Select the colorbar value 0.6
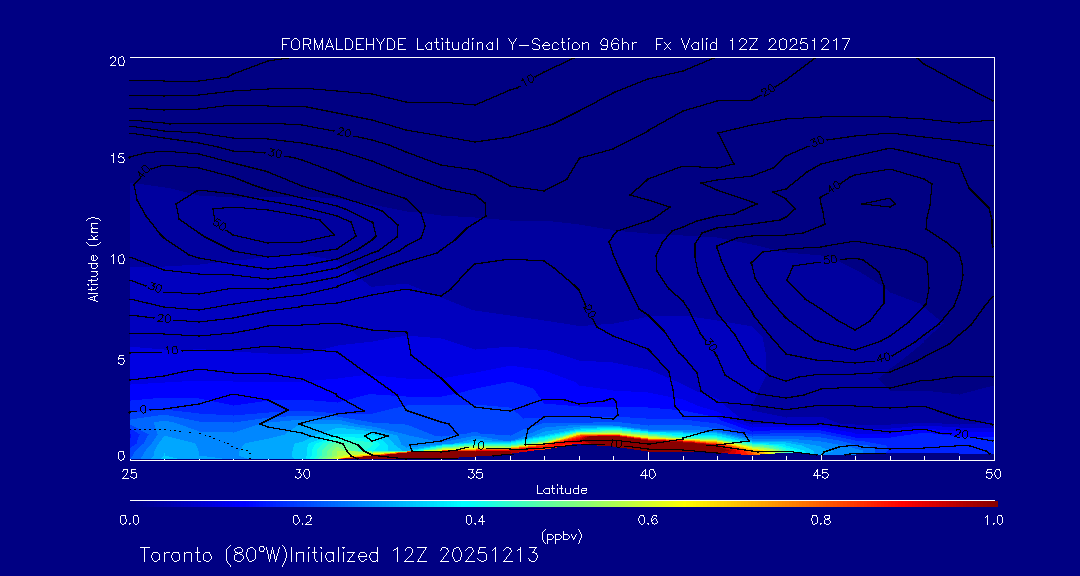 click(648, 520)
